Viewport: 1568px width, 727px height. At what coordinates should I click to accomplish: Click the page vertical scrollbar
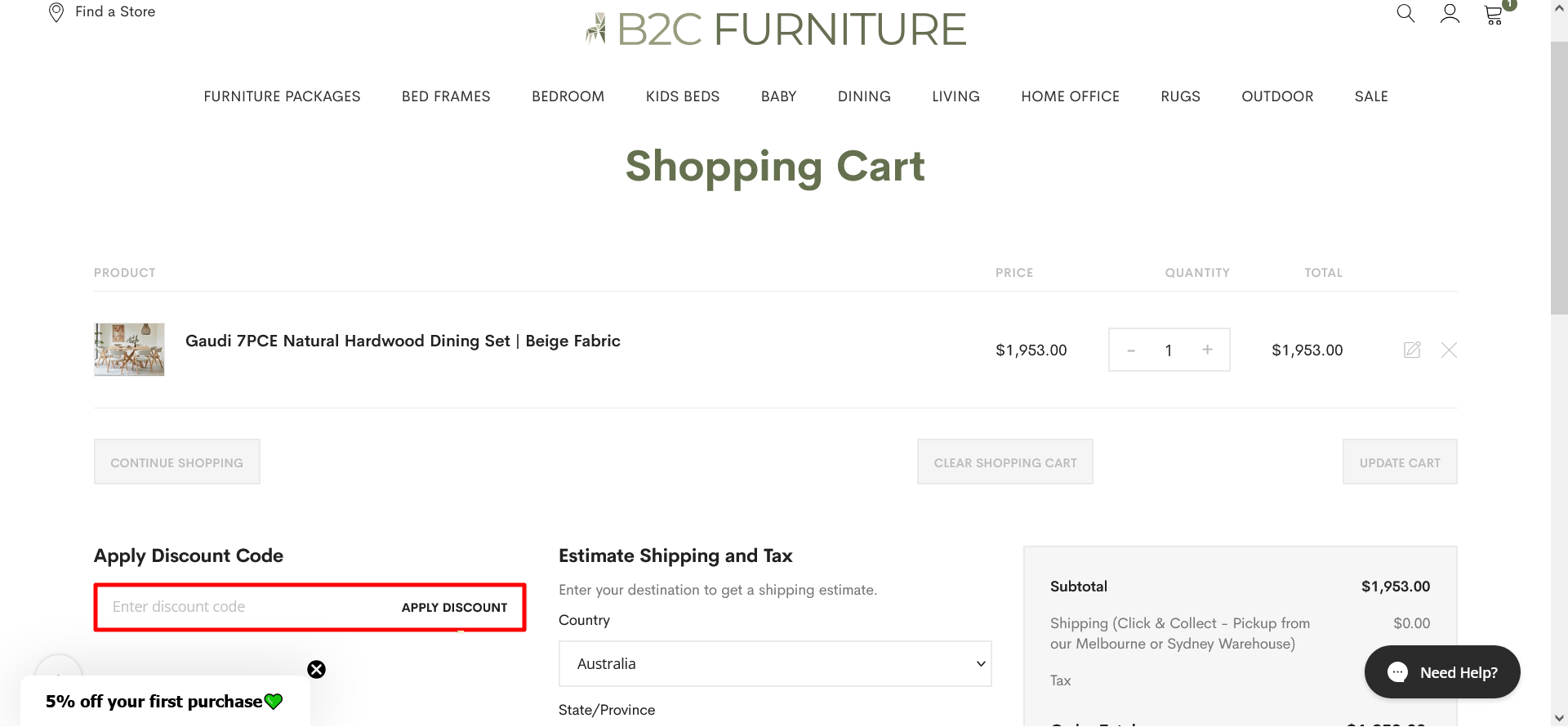(1559, 178)
